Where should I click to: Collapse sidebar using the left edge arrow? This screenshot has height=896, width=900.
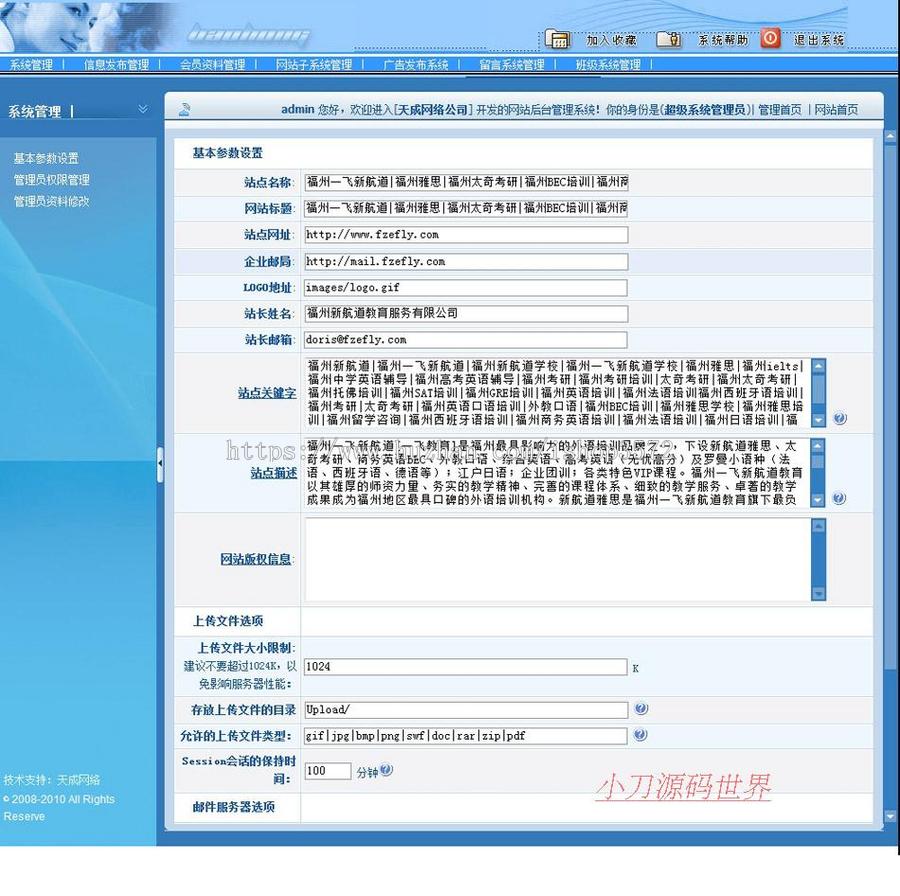click(162, 463)
